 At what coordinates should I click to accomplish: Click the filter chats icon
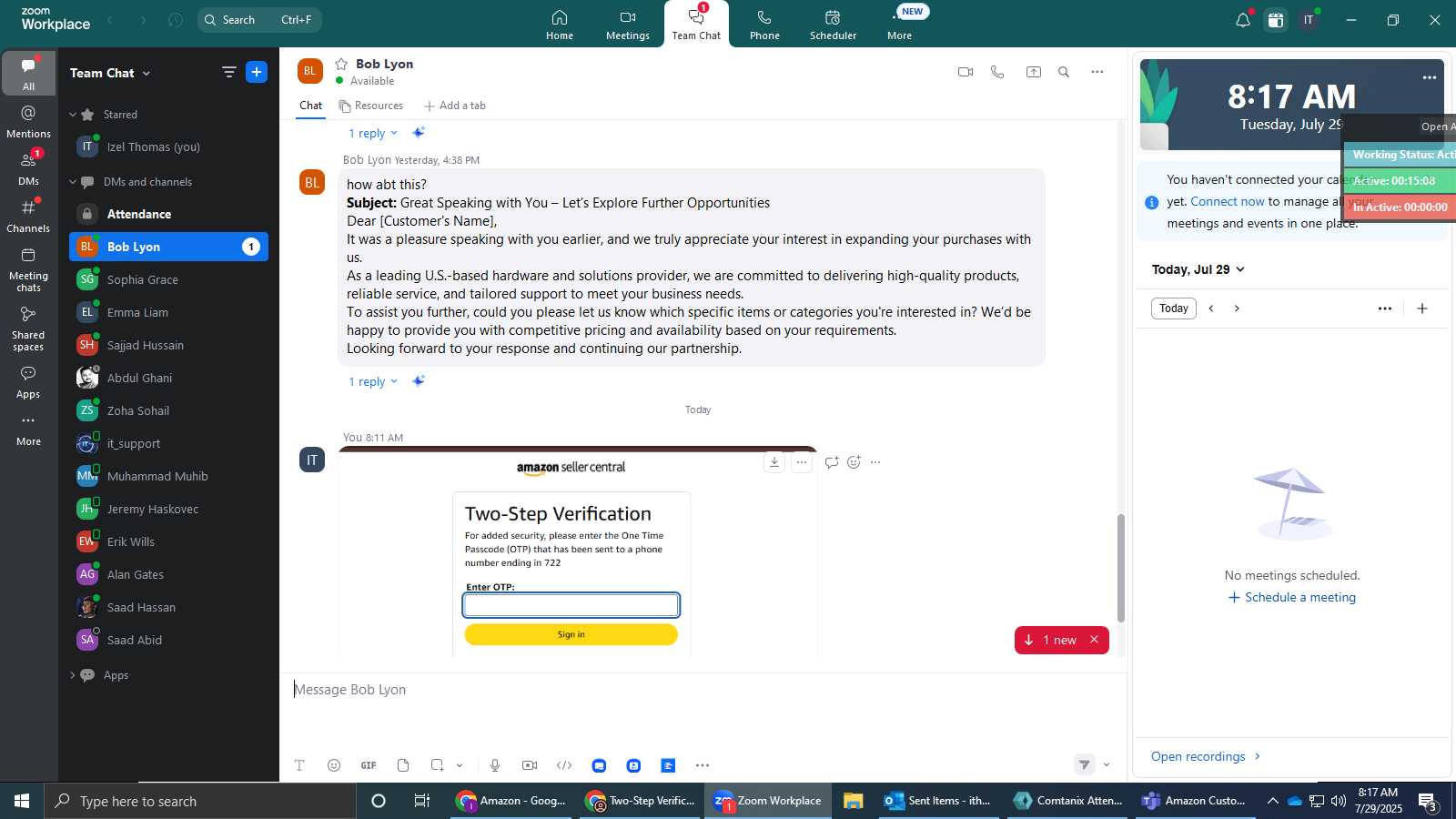click(228, 72)
